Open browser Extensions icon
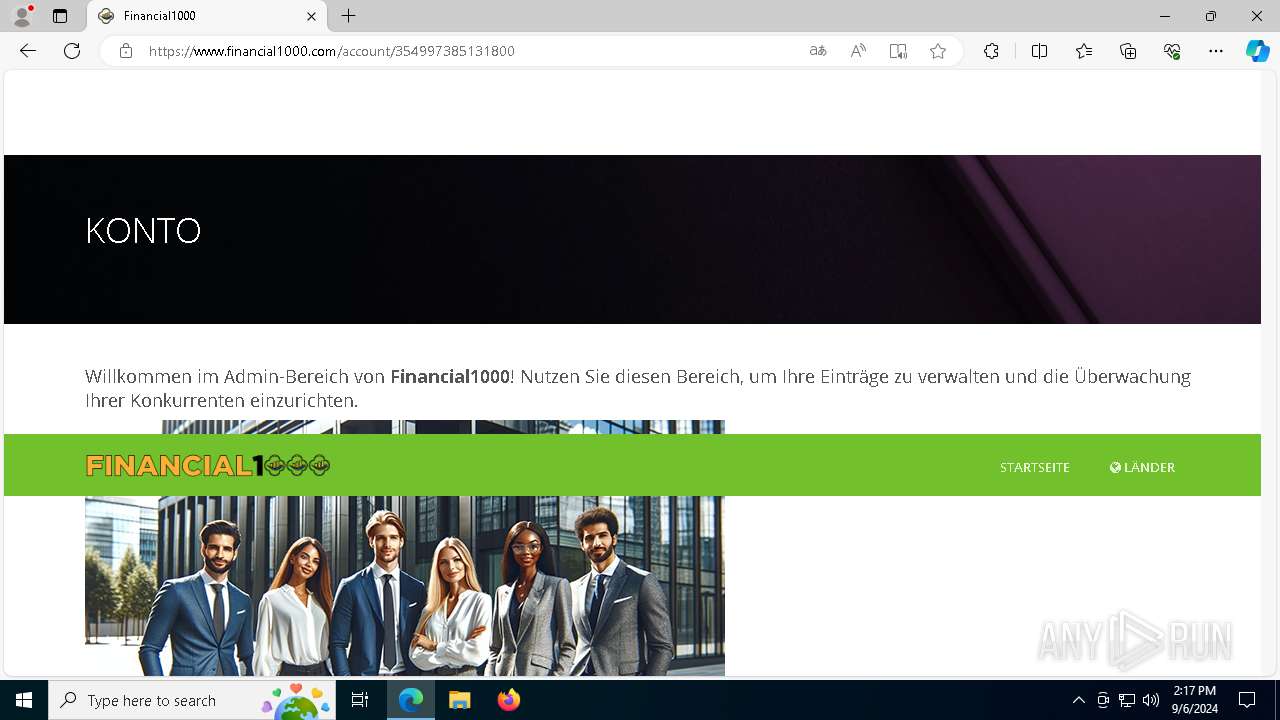Image resolution: width=1280 pixels, height=720 pixels. (991, 51)
